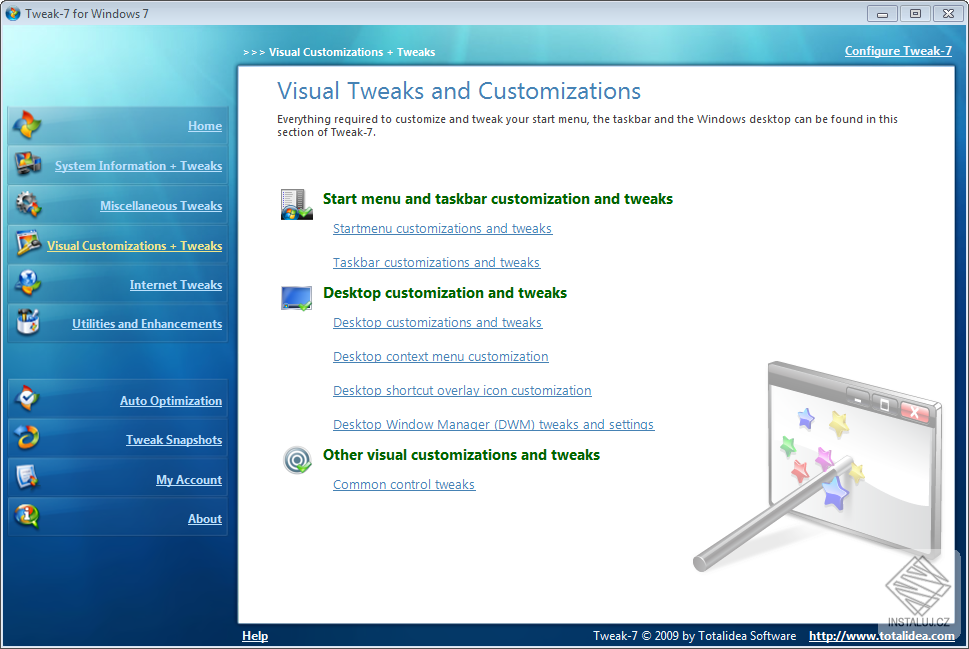Minimize the Tweak-7 window
The width and height of the screenshot is (969, 649).
pyautogui.click(x=882, y=14)
